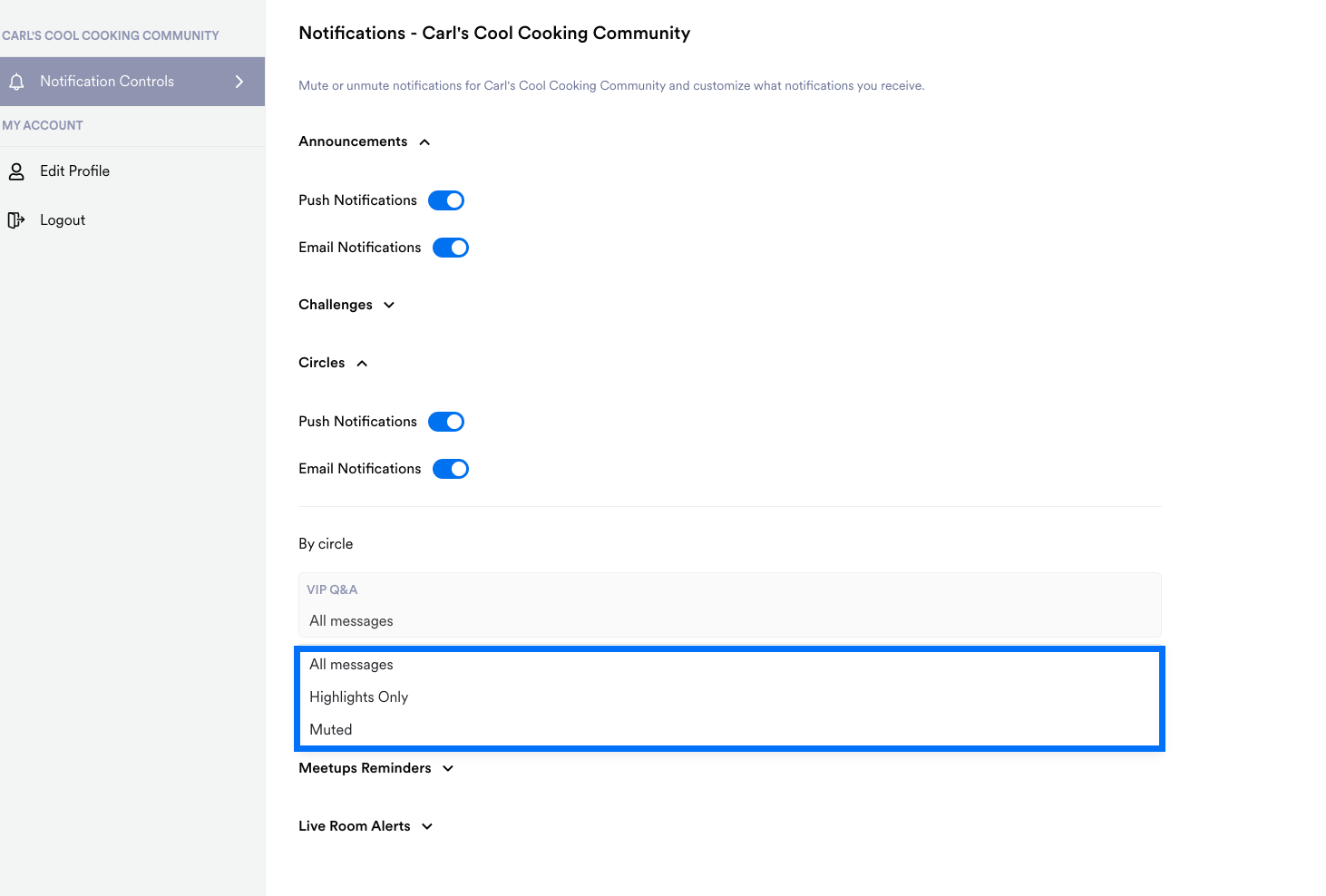
Task: Toggle Circles Push Notifications switch
Action: coord(446,422)
